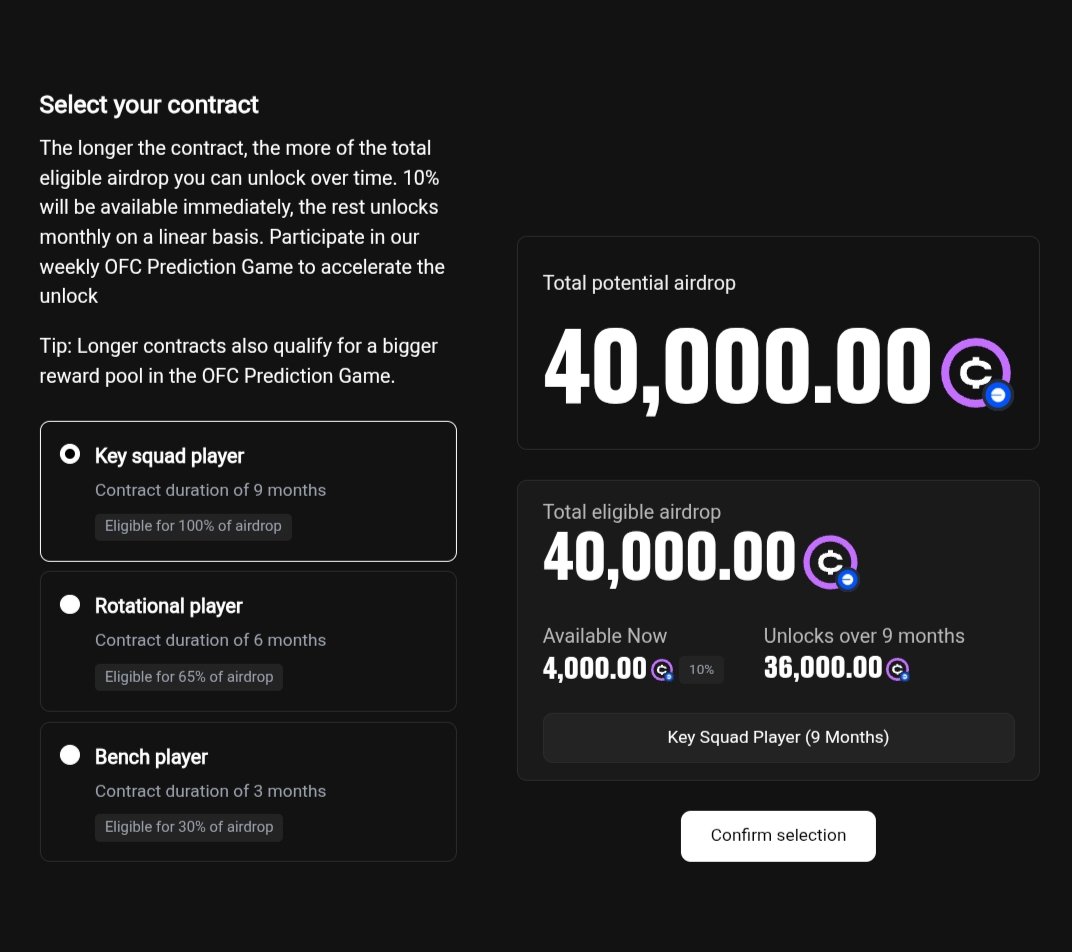
Task: Click the 10% badge near Available Now
Action: pos(701,669)
